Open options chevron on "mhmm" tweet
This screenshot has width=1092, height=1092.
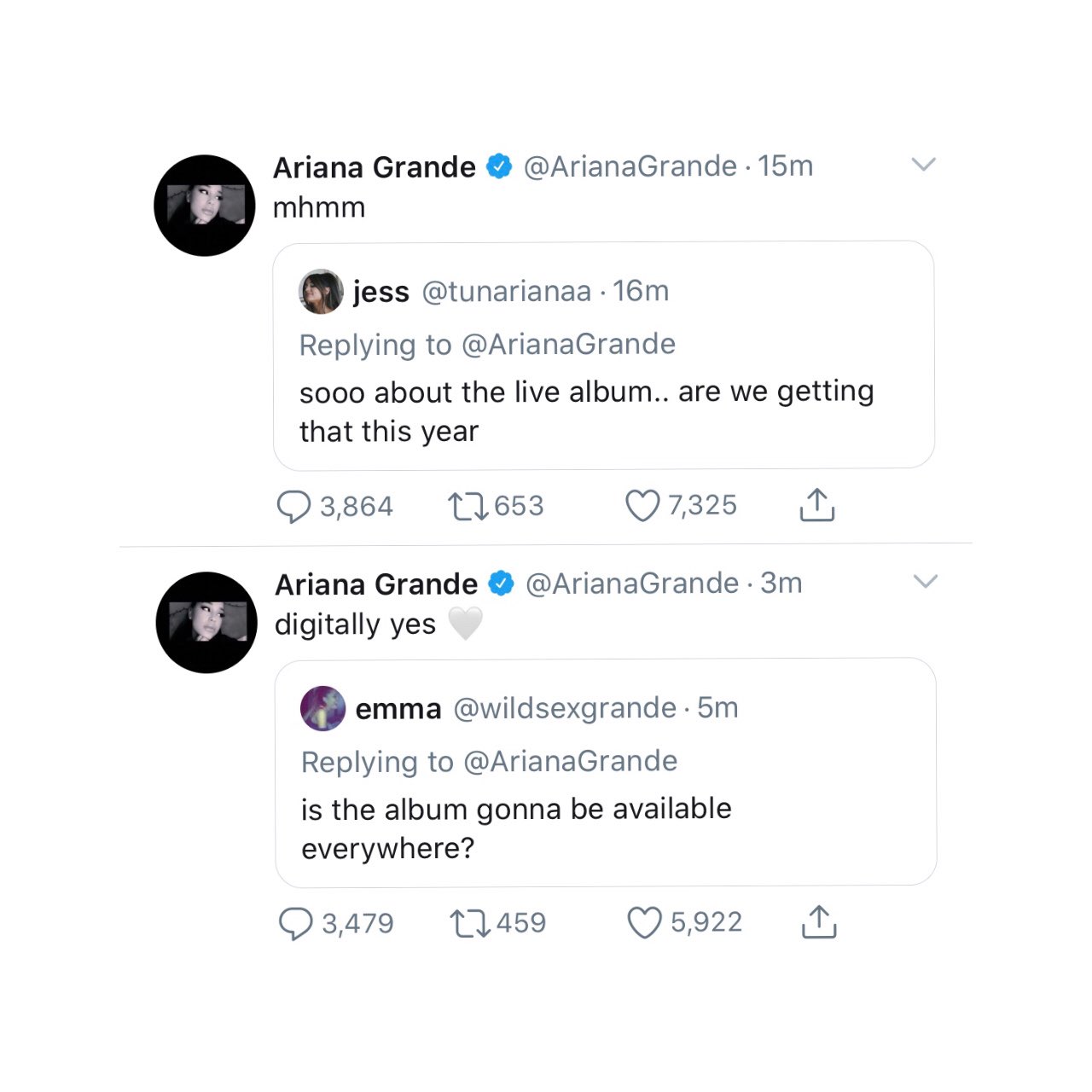point(924,164)
